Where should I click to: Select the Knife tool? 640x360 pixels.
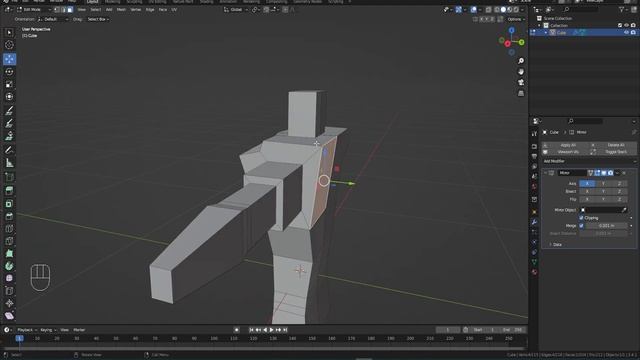coord(9,241)
